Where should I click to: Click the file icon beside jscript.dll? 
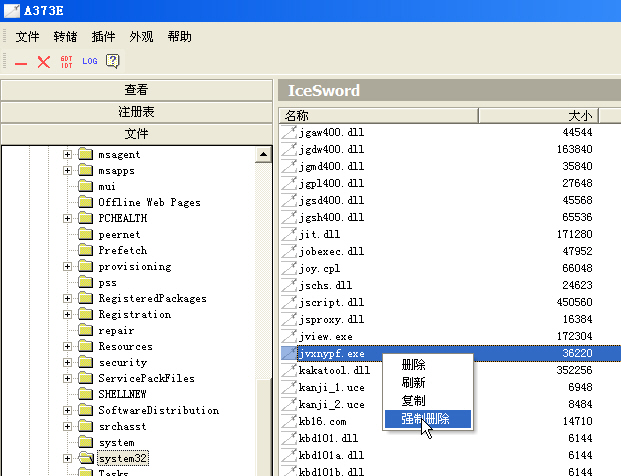pos(289,302)
